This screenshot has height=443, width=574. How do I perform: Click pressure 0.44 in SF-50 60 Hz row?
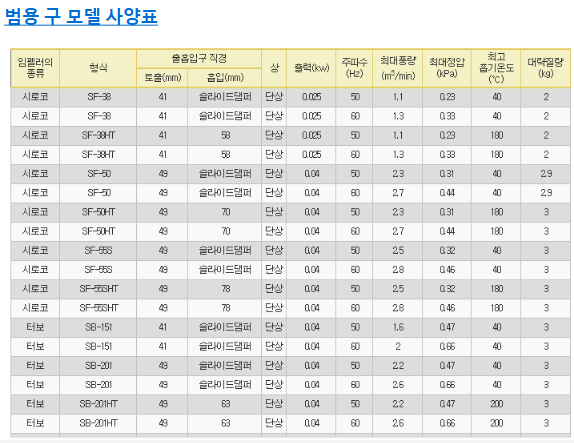pos(447,193)
